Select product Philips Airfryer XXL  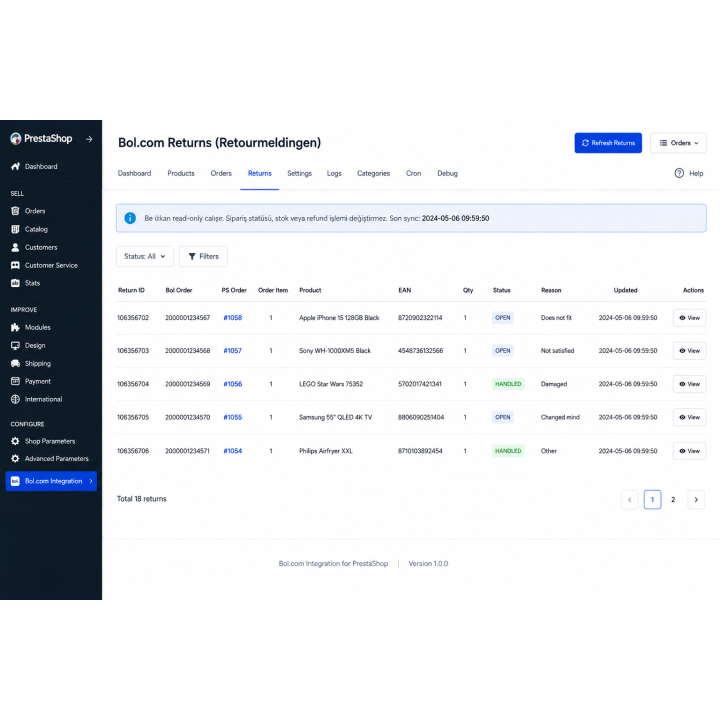coord(326,451)
